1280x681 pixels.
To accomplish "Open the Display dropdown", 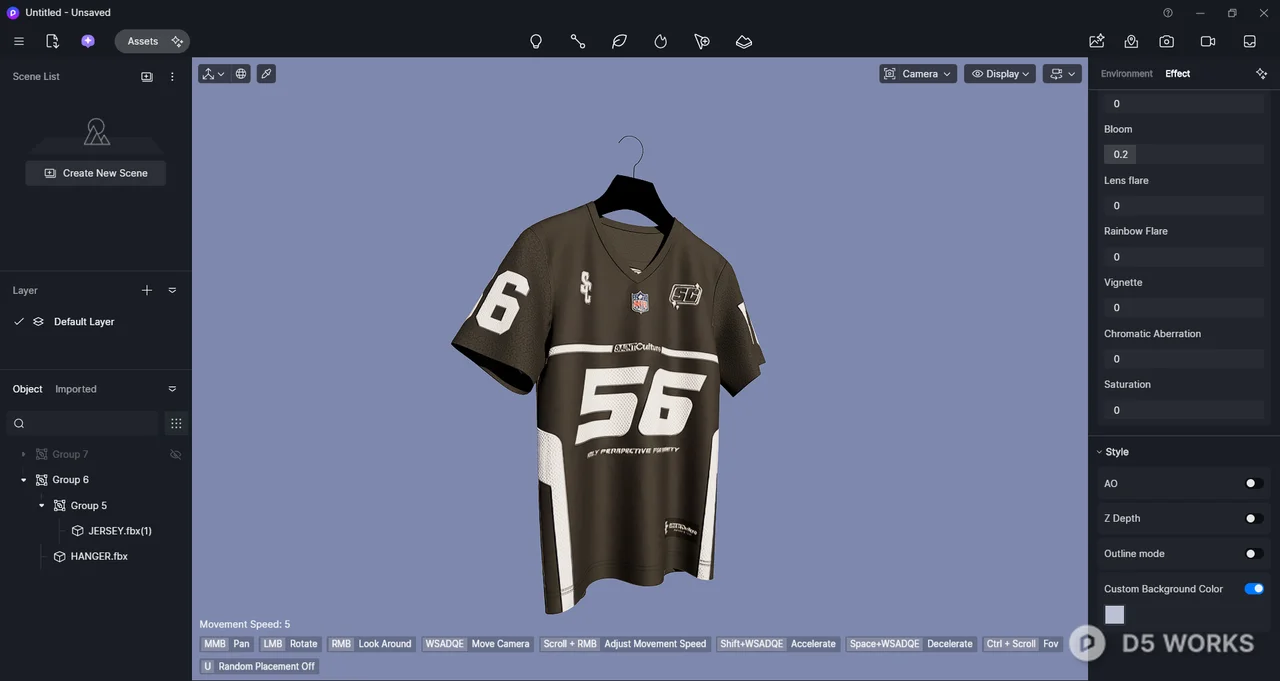I will pos(1000,74).
